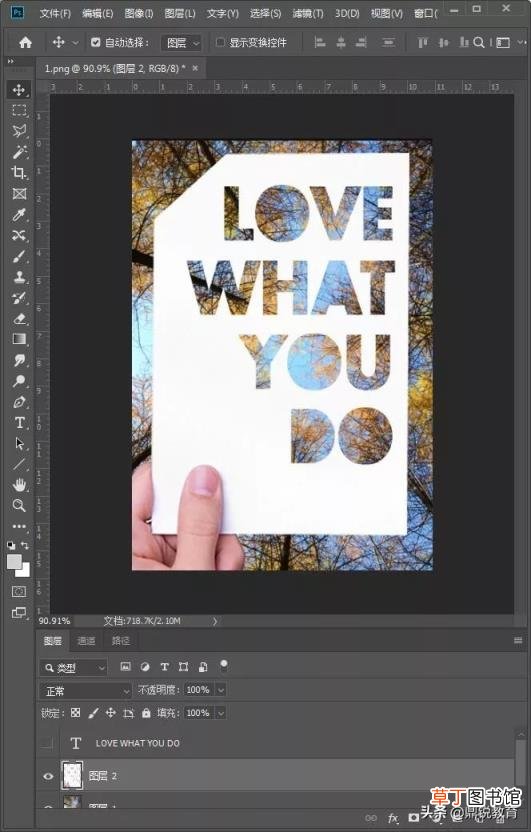Uncheck the 自动选择 checkbox
Image resolution: width=531 pixels, height=832 pixels.
coord(95,42)
